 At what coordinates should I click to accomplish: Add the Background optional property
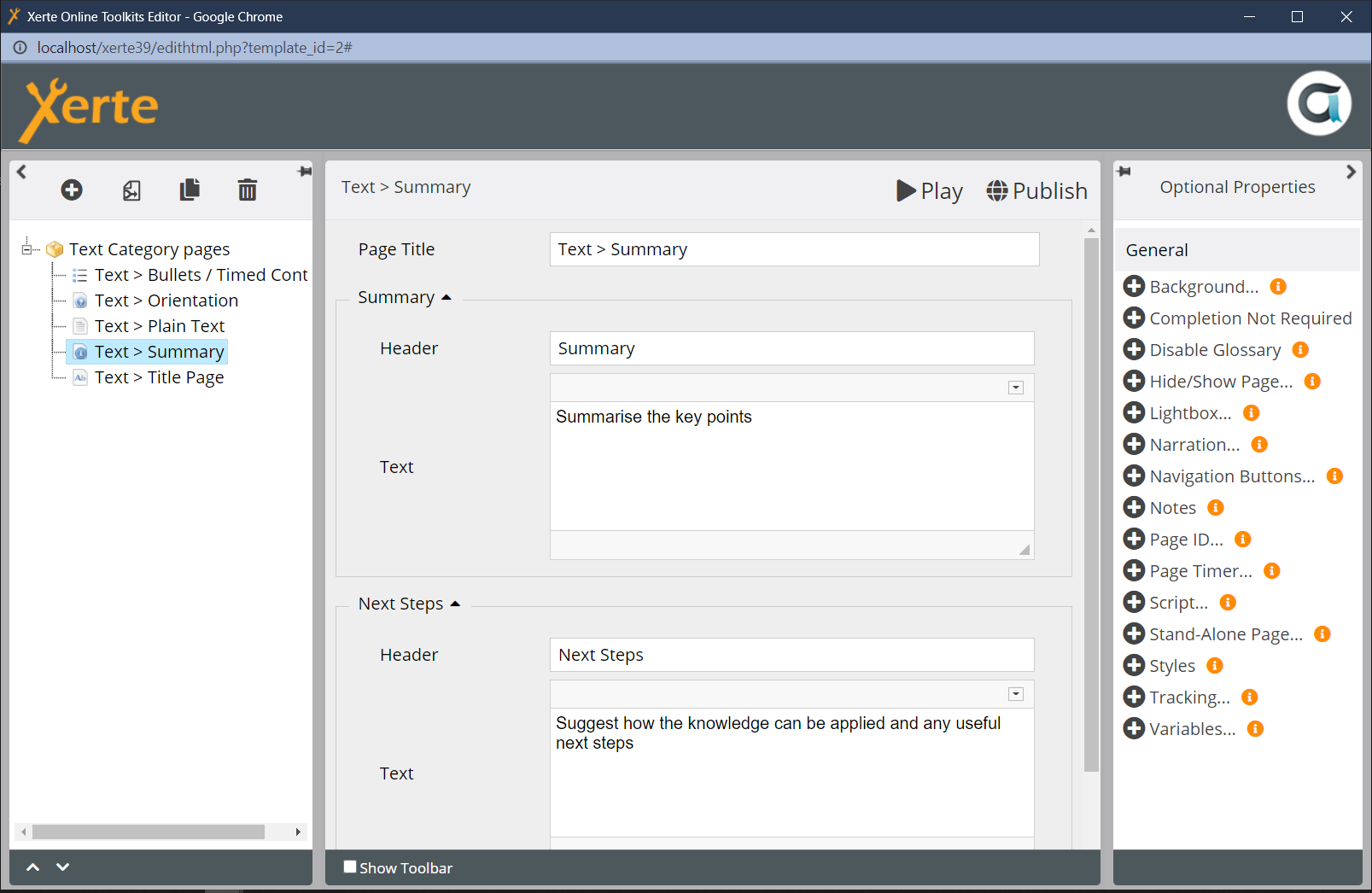click(x=1134, y=287)
